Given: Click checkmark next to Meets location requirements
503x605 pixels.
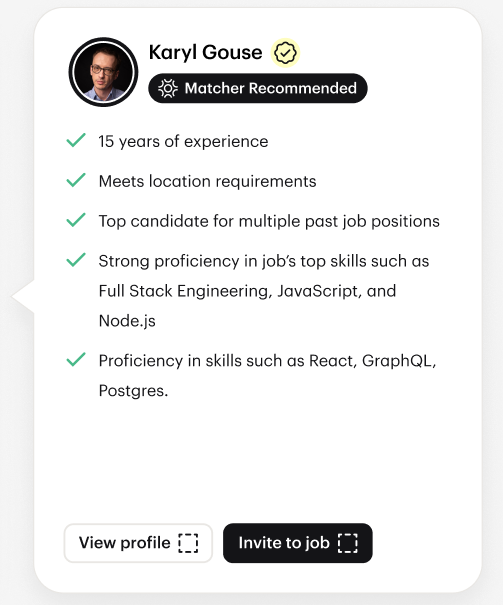Looking at the screenshot, I should tap(76, 180).
